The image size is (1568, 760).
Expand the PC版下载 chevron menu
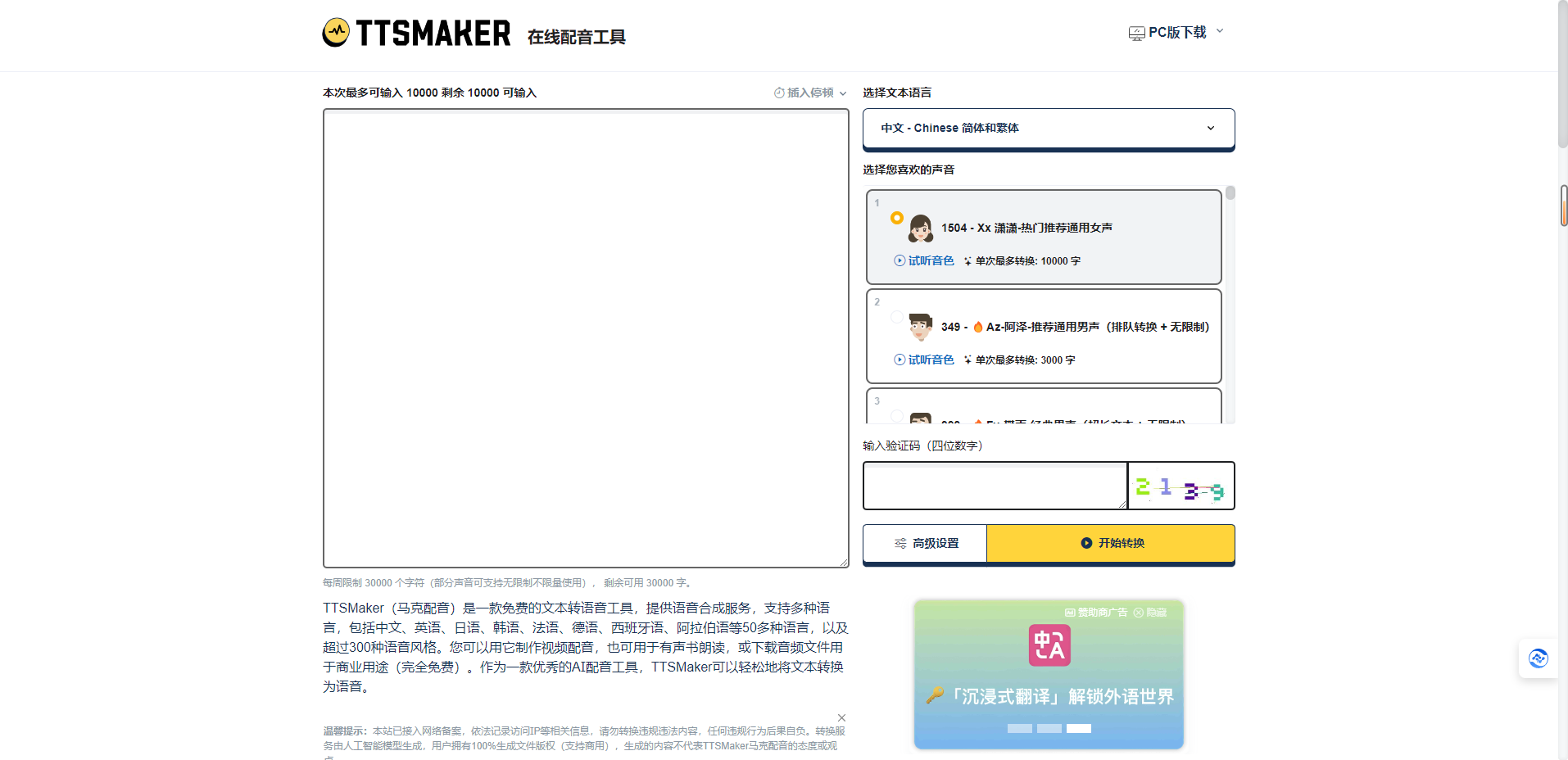click(x=1221, y=32)
